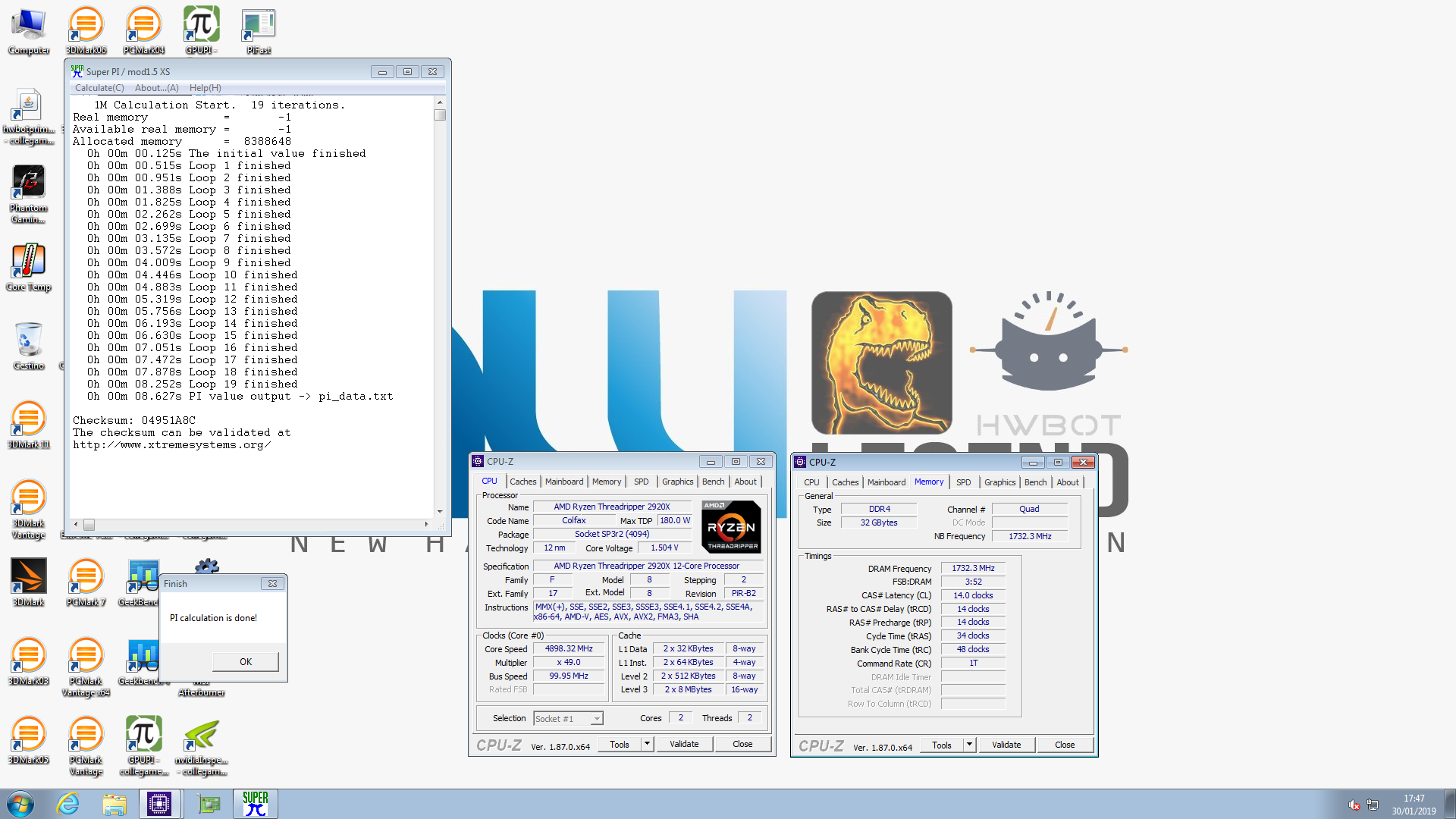The image size is (1456, 819).
Task: Open Internet Explorer from the taskbar
Action: coord(68,804)
